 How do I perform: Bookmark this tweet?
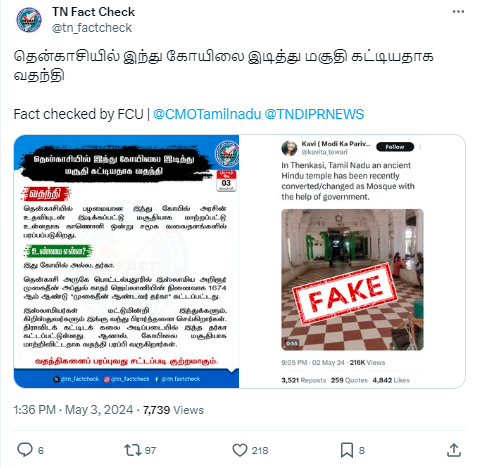(x=347, y=450)
